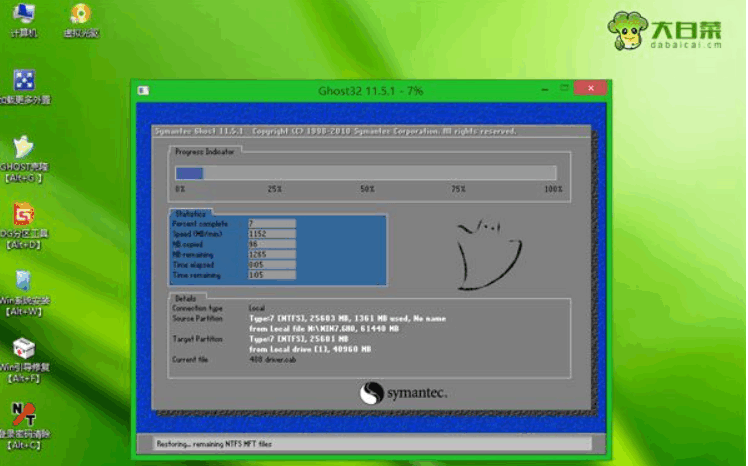Click the Time elapsed value 0:05
This screenshot has width=748, height=466.
coord(271,265)
